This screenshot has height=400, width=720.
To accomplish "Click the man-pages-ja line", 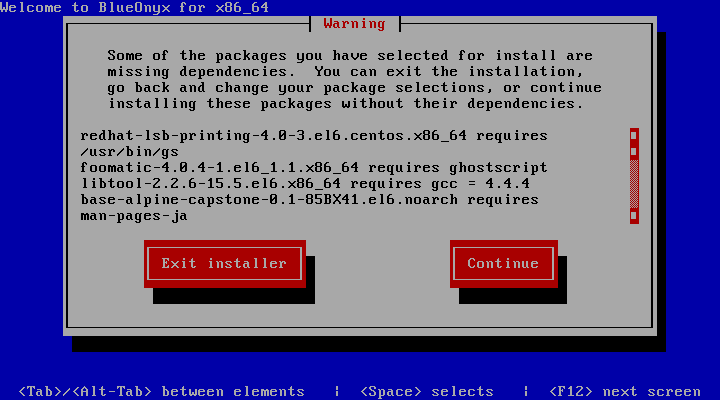I will coord(134,216).
